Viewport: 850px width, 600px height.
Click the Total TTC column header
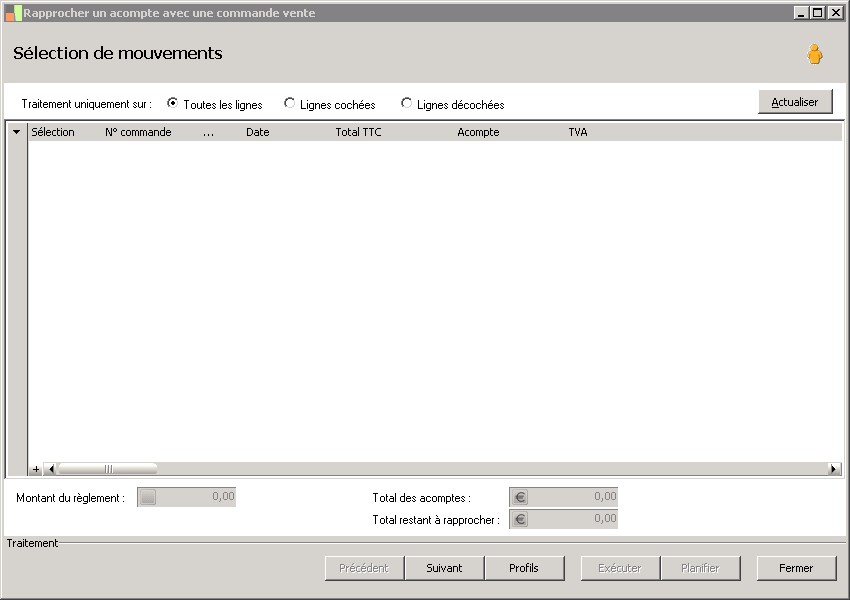(x=358, y=132)
